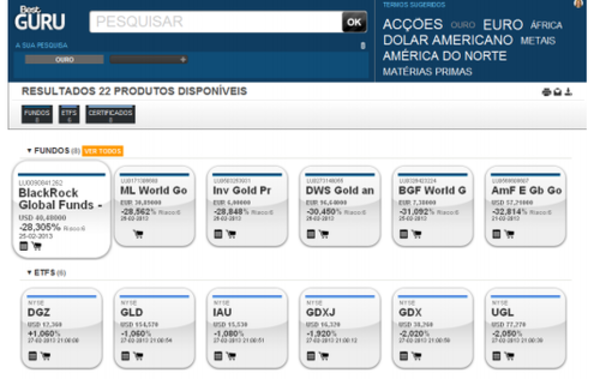Add AmF E Gb Go fund to cart
Image resolution: width=600 pixels, height=379 pixels.
point(509,234)
